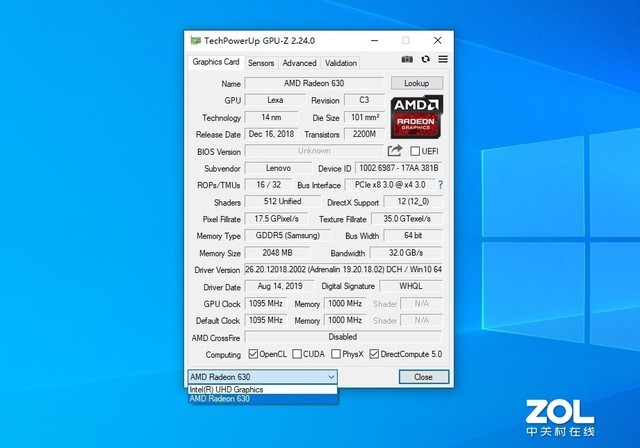Open the Advanced tab
This screenshot has width=640, height=448.
[299, 63]
